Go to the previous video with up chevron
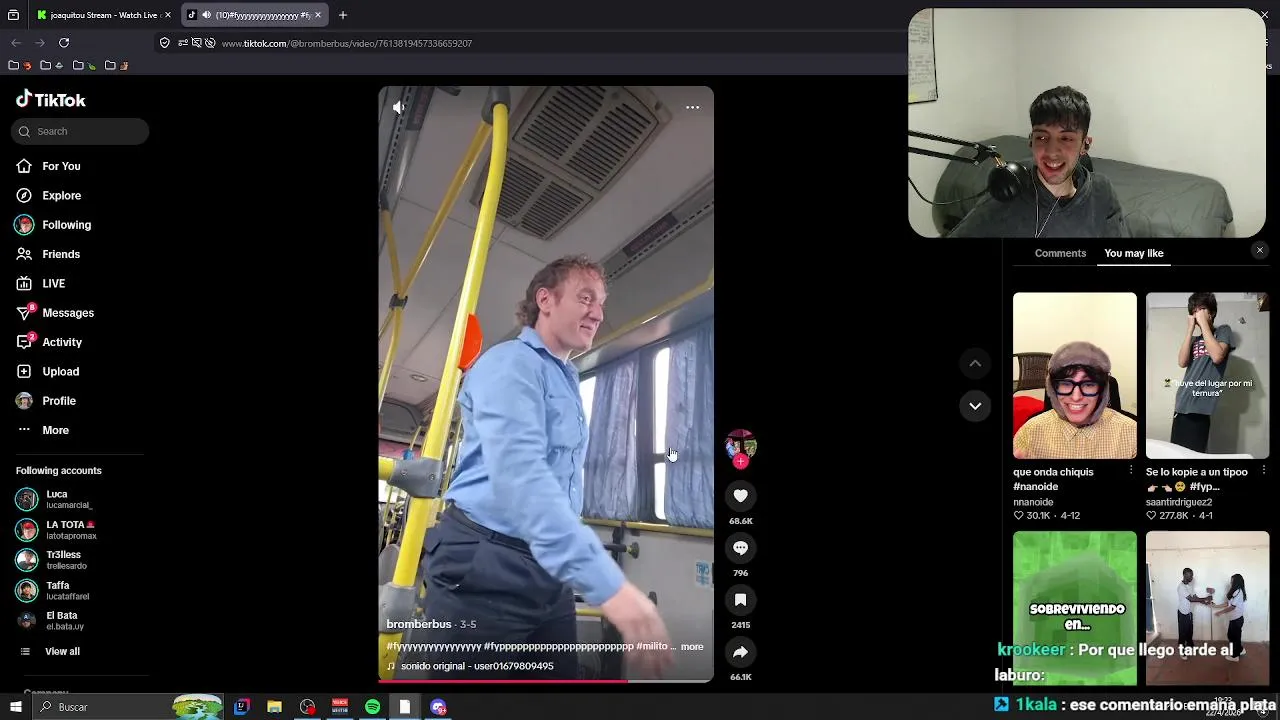 coord(975,363)
